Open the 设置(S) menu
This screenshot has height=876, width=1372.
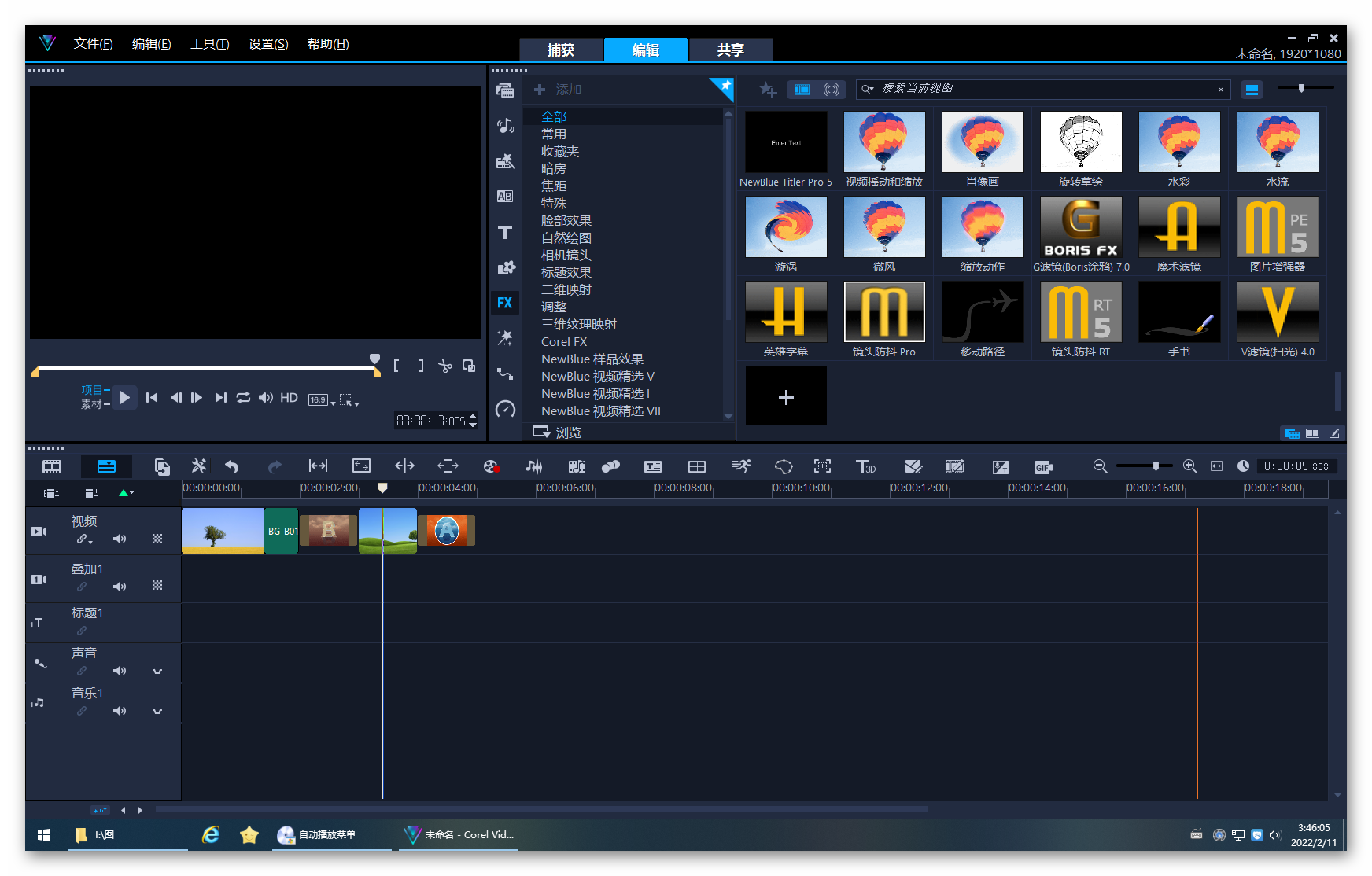pos(268,44)
